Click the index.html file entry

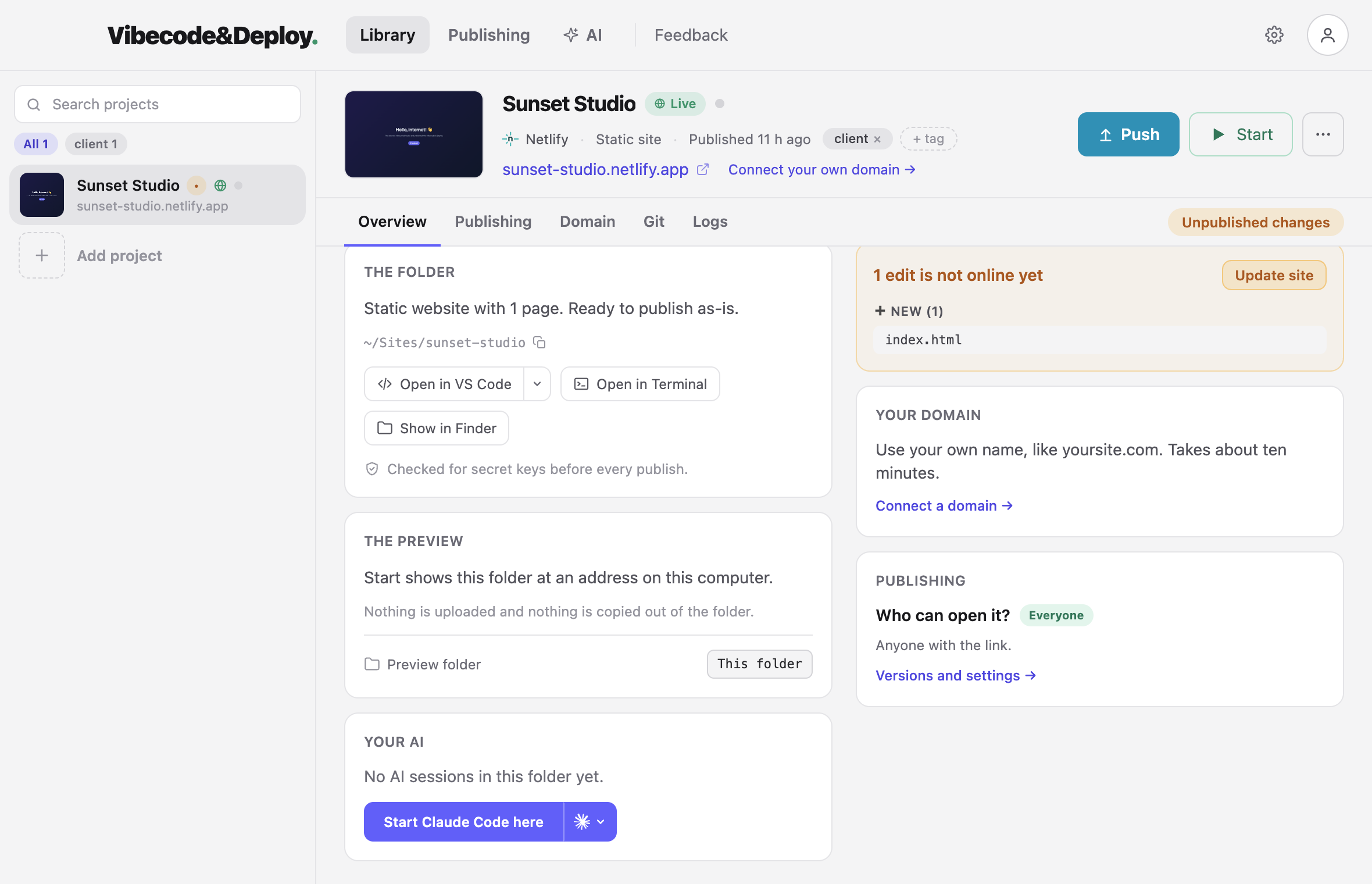click(x=1099, y=340)
